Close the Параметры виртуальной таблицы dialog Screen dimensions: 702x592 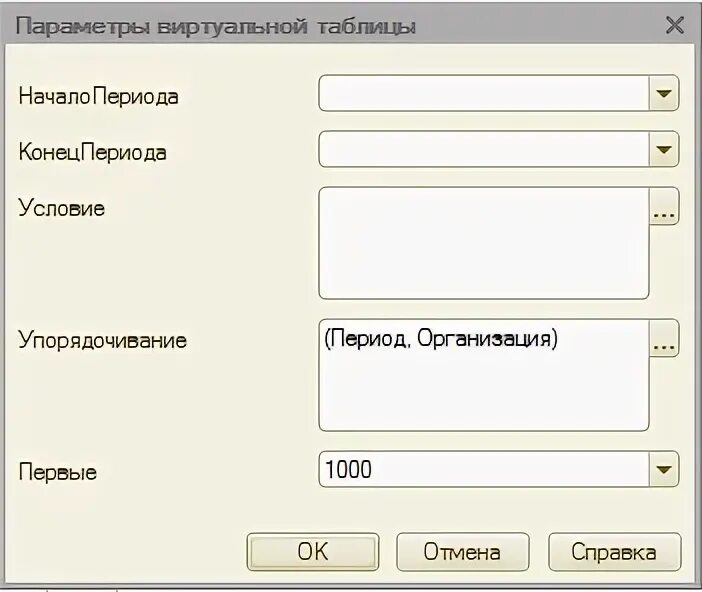click(x=675, y=25)
